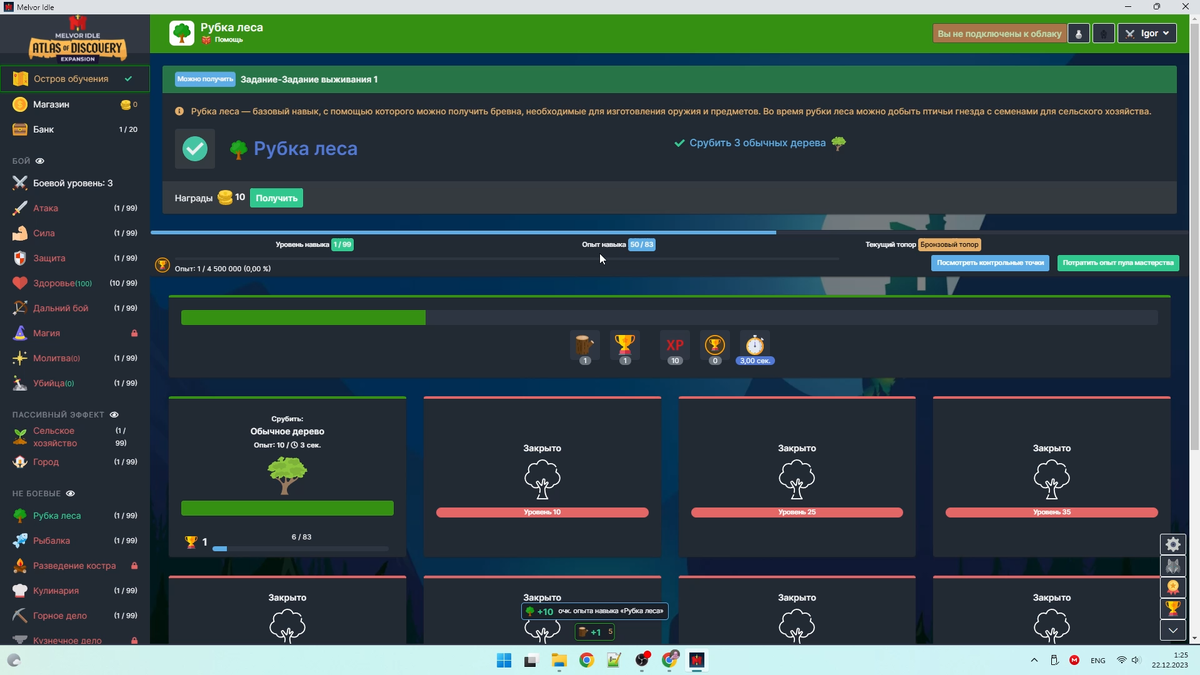Open the Кулинария skill
1200x675 pixels.
[75, 591]
